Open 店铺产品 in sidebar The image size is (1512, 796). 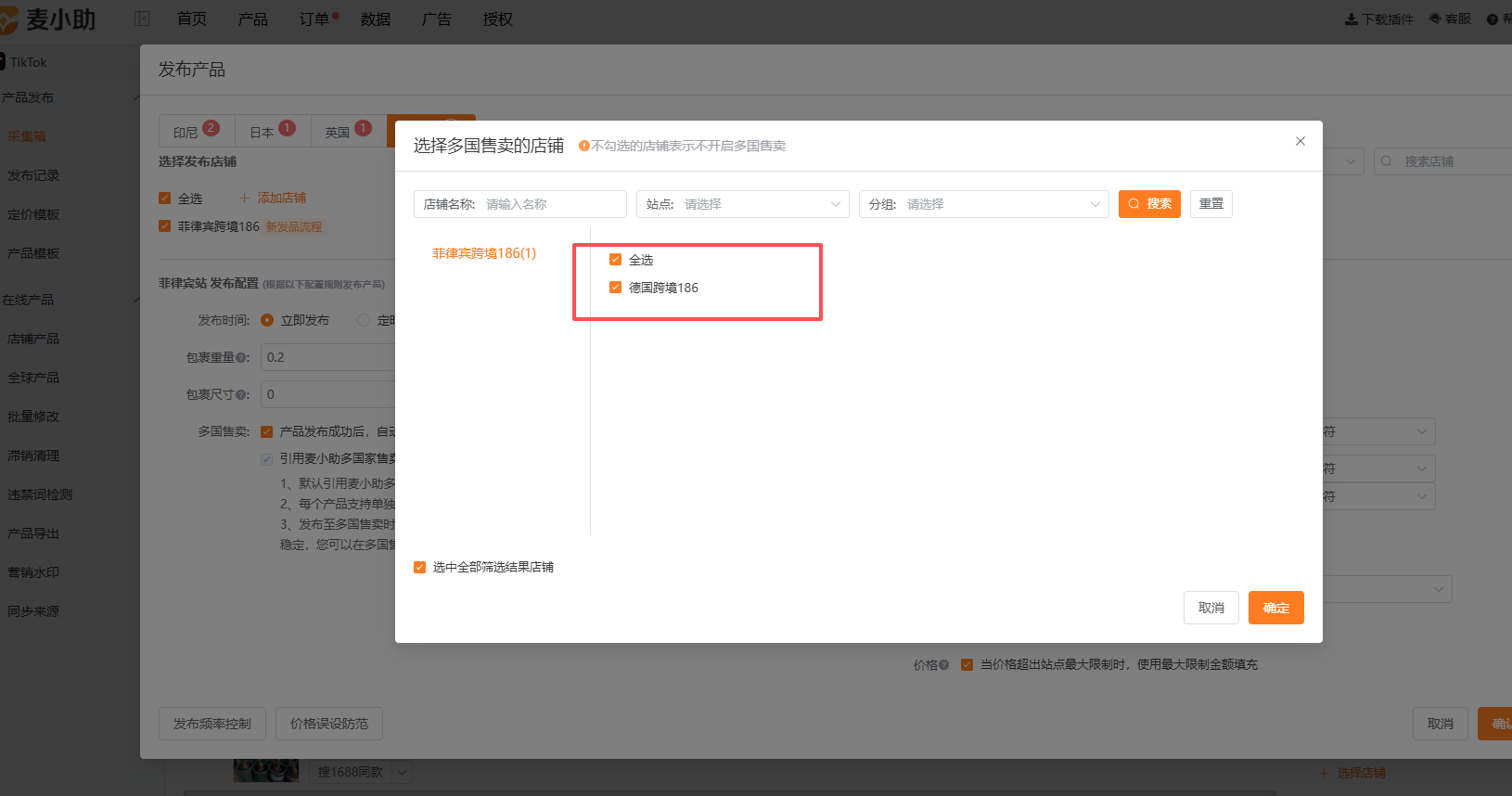click(33, 339)
